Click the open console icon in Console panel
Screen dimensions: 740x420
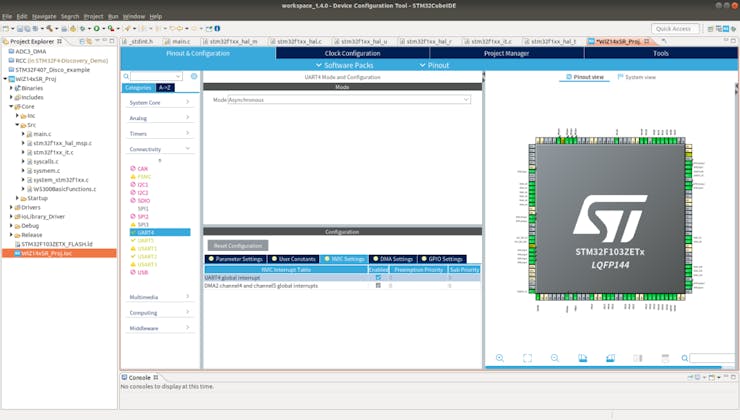[713, 377]
